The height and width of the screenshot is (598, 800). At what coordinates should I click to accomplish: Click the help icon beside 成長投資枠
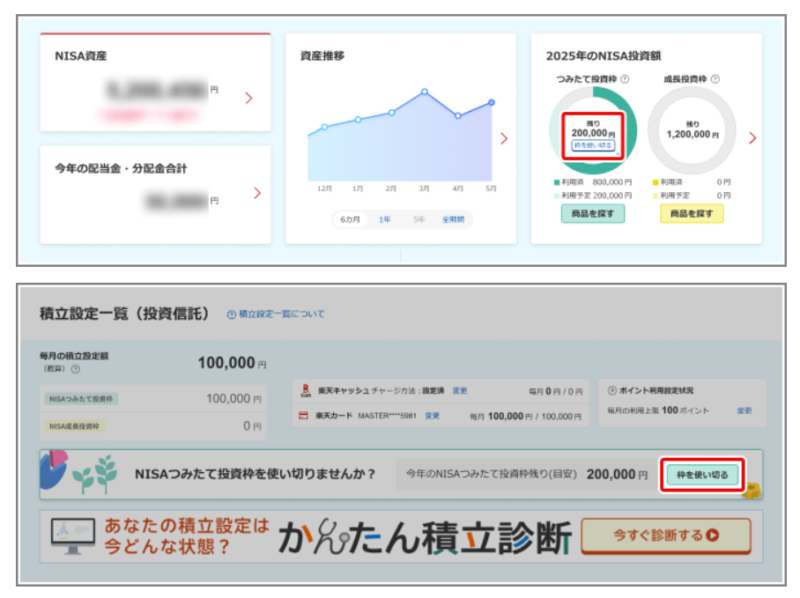715,78
